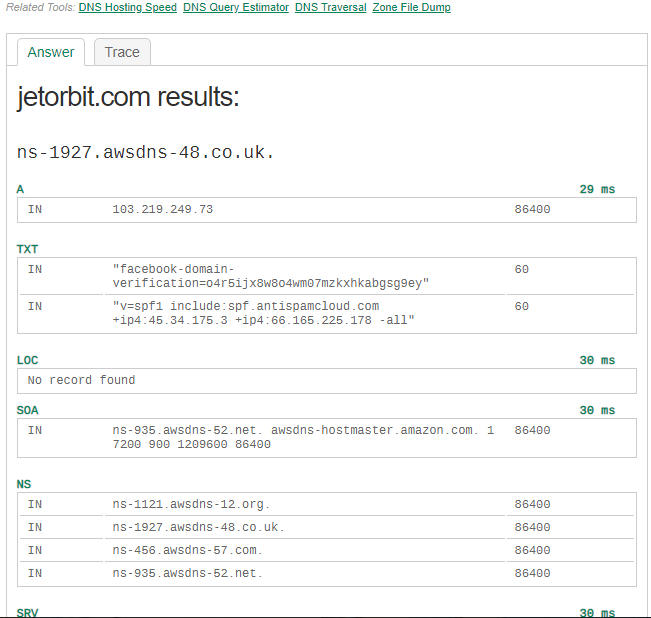This screenshot has width=651, height=618.
Task: Click the TTL 86400 of the ns-456 row
Action: tap(532, 550)
